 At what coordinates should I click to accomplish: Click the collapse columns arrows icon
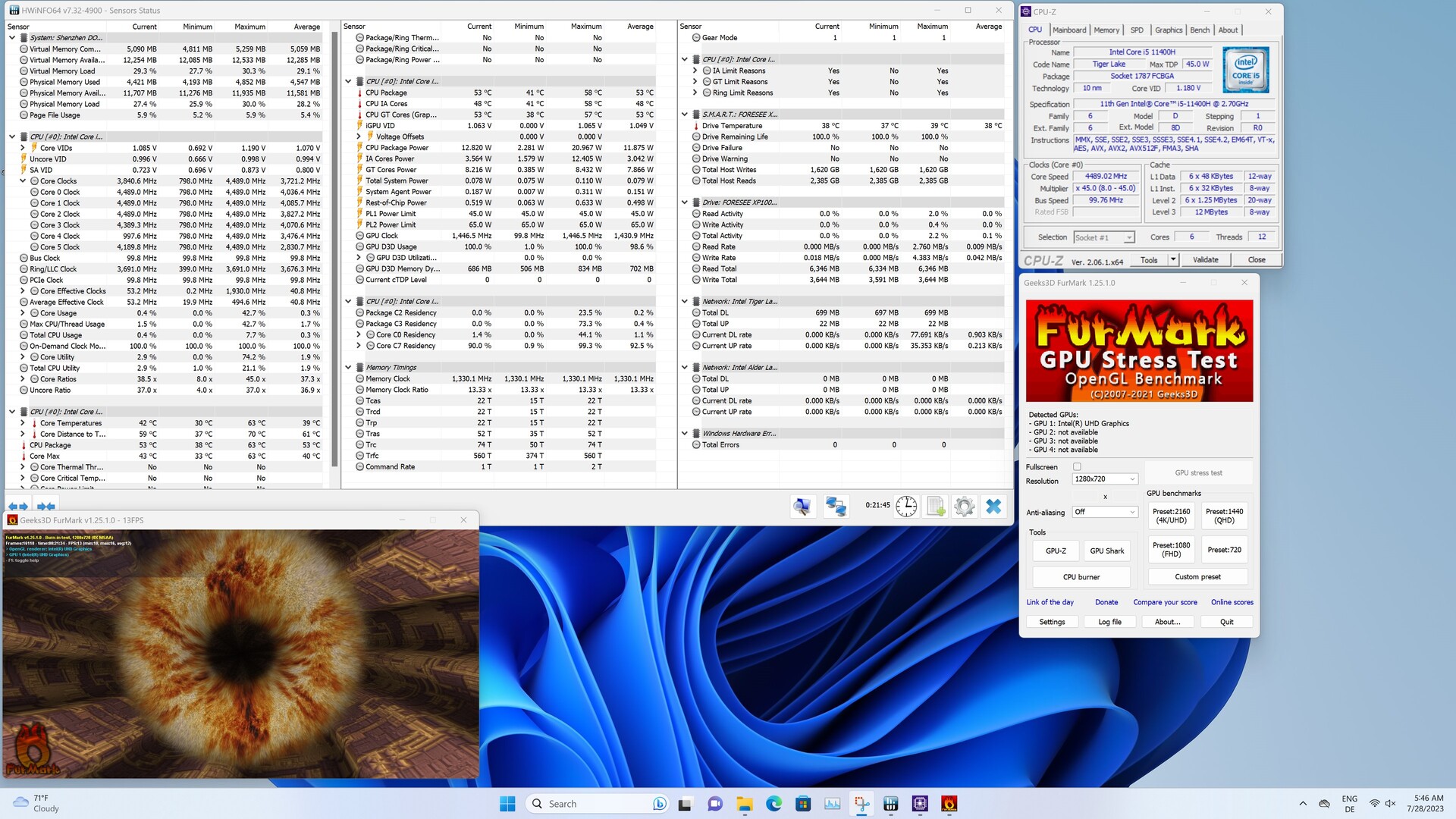tap(45, 506)
